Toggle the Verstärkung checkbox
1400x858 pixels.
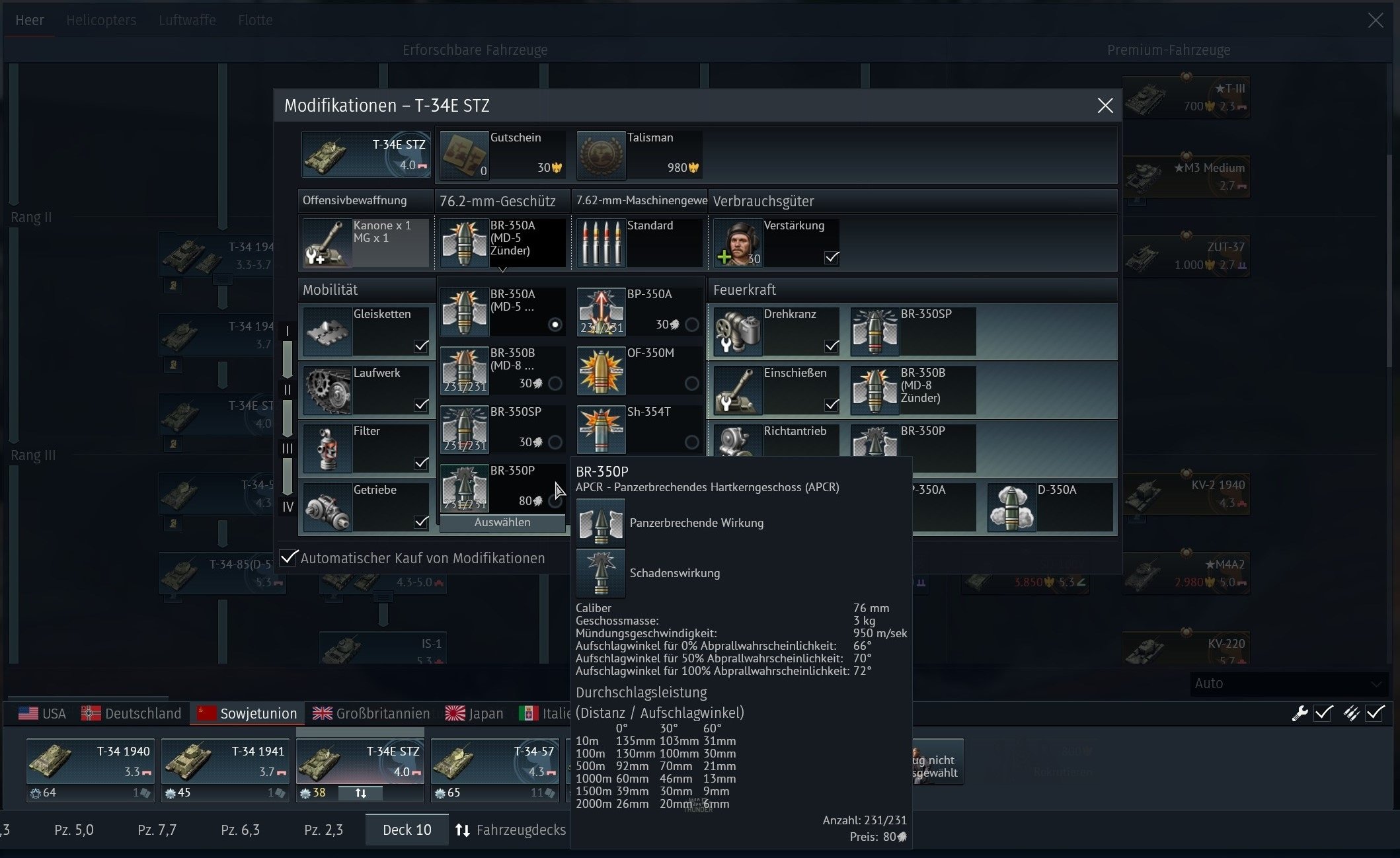[832, 258]
